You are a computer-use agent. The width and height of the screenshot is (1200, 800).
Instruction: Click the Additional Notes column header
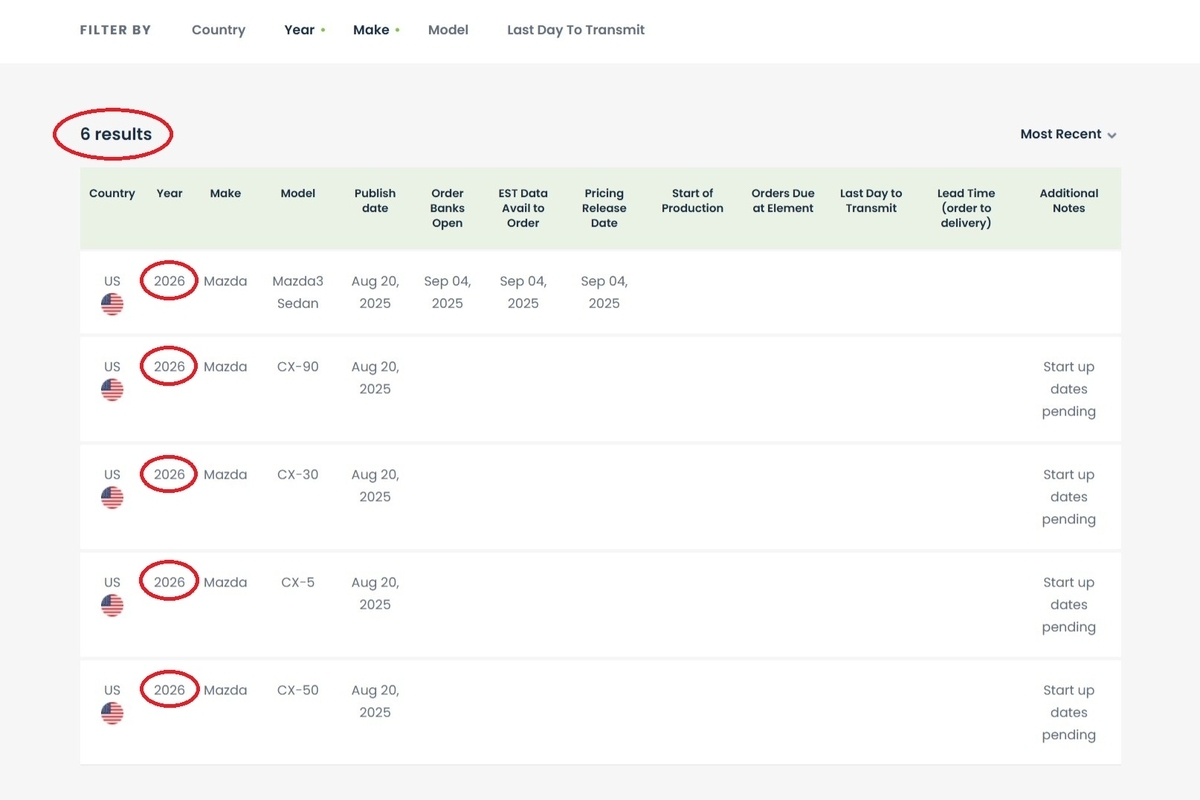(1068, 201)
